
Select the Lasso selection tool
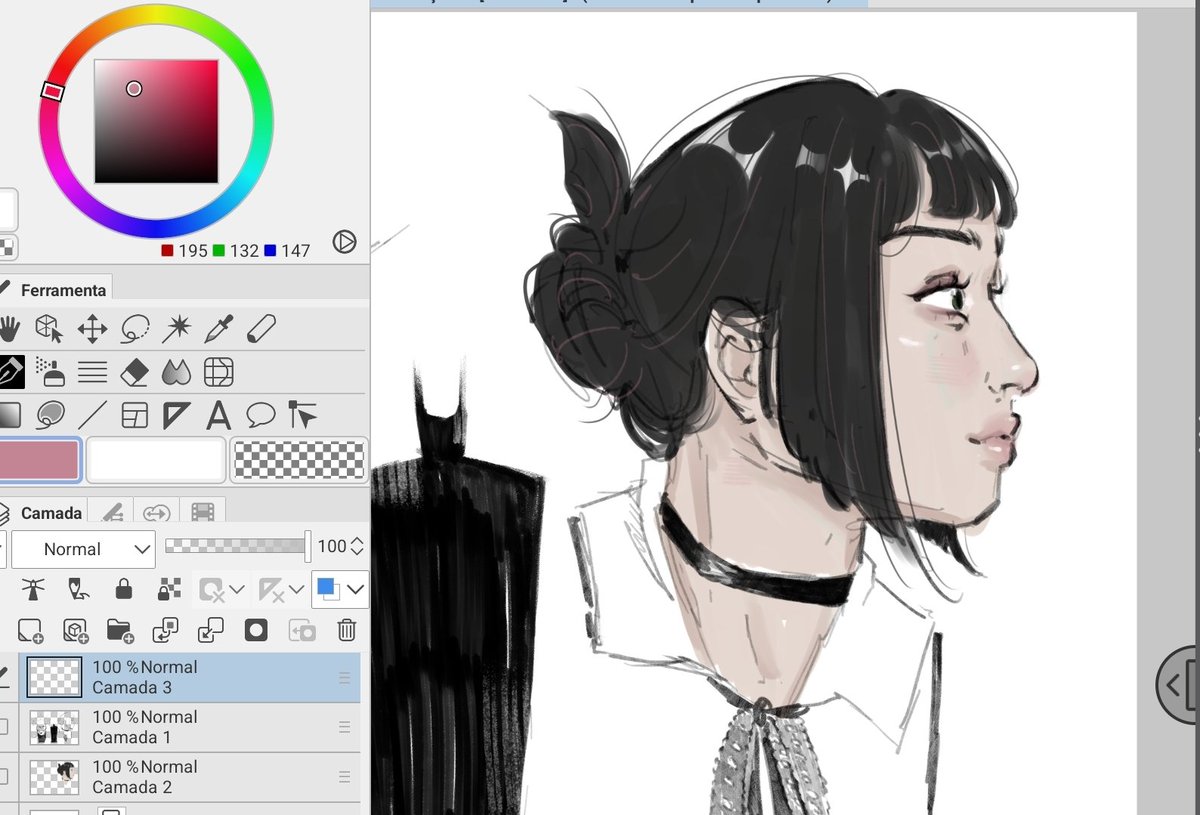pos(135,328)
